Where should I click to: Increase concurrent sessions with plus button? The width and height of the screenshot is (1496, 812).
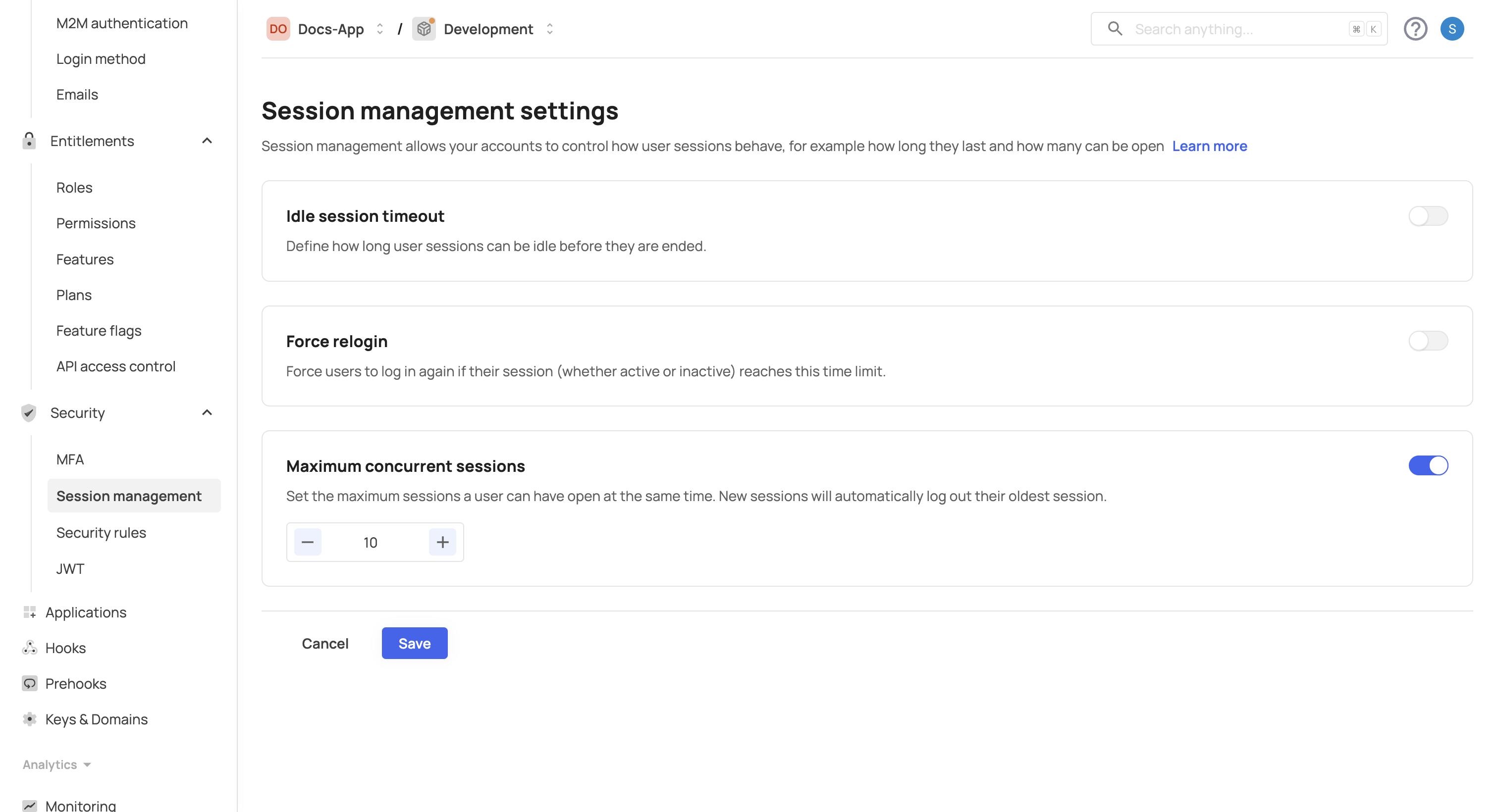tap(442, 542)
